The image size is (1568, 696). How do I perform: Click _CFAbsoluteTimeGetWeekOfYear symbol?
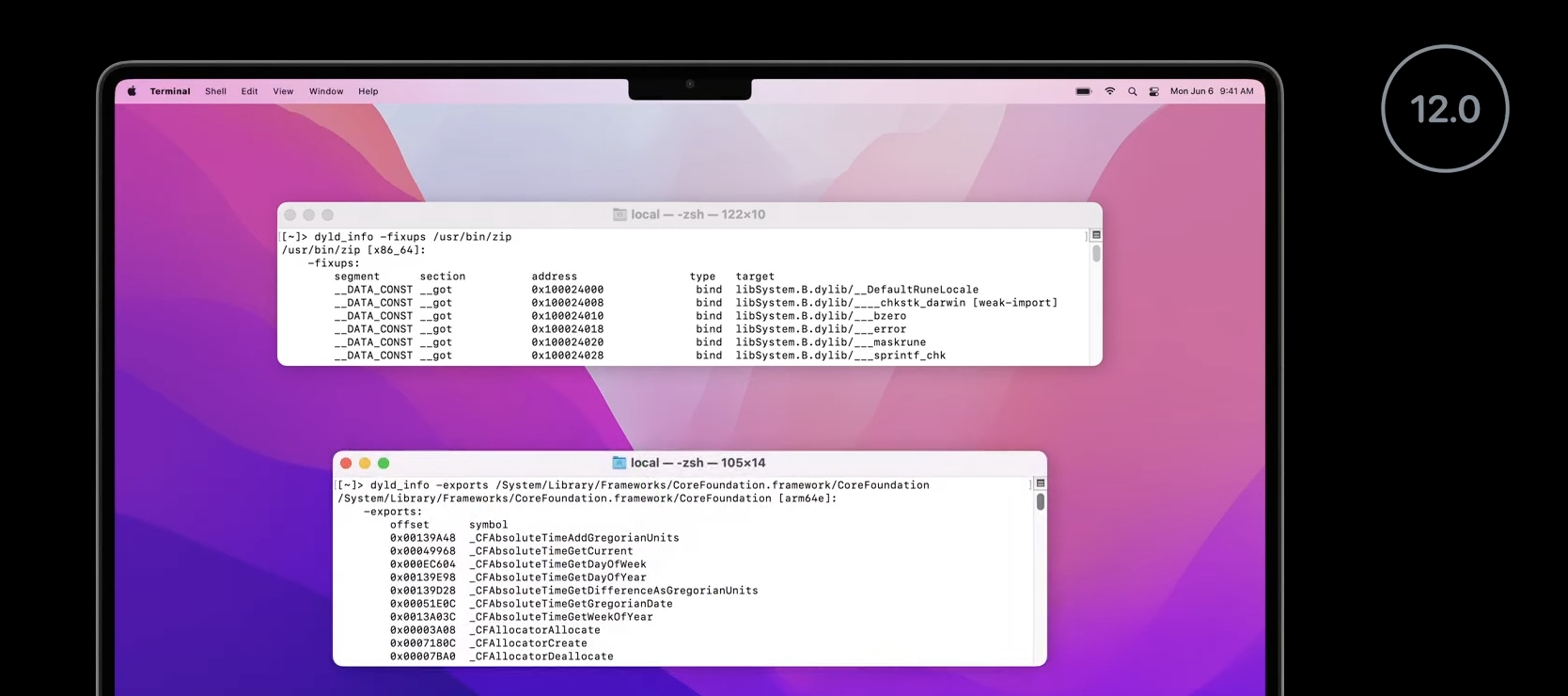(561, 617)
